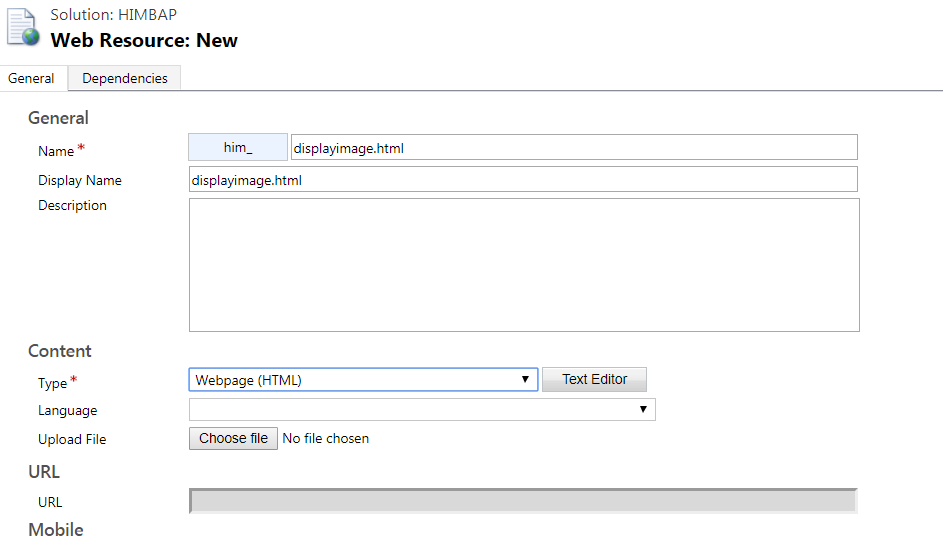Click the Content section heading
The image size is (943, 553).
click(x=60, y=351)
